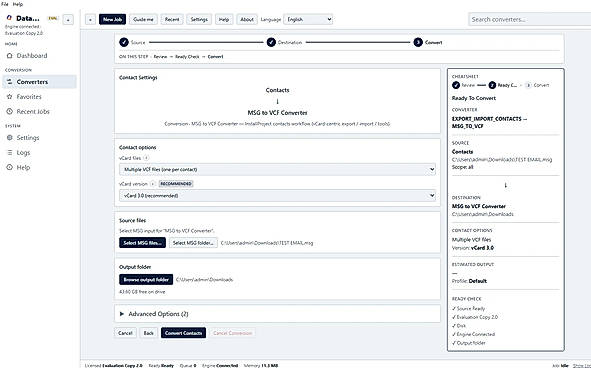Click the cheatsheet Ready Check step circle

click(x=492, y=85)
